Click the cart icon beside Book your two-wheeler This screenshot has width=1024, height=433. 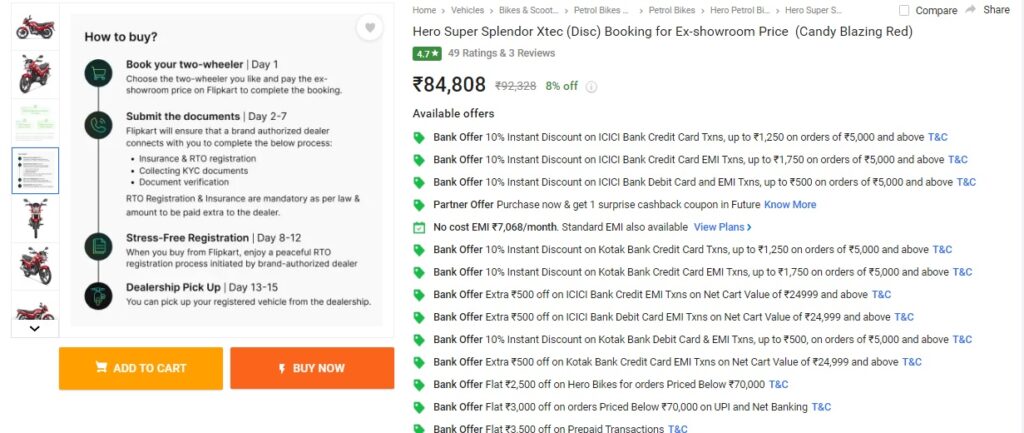[x=99, y=73]
